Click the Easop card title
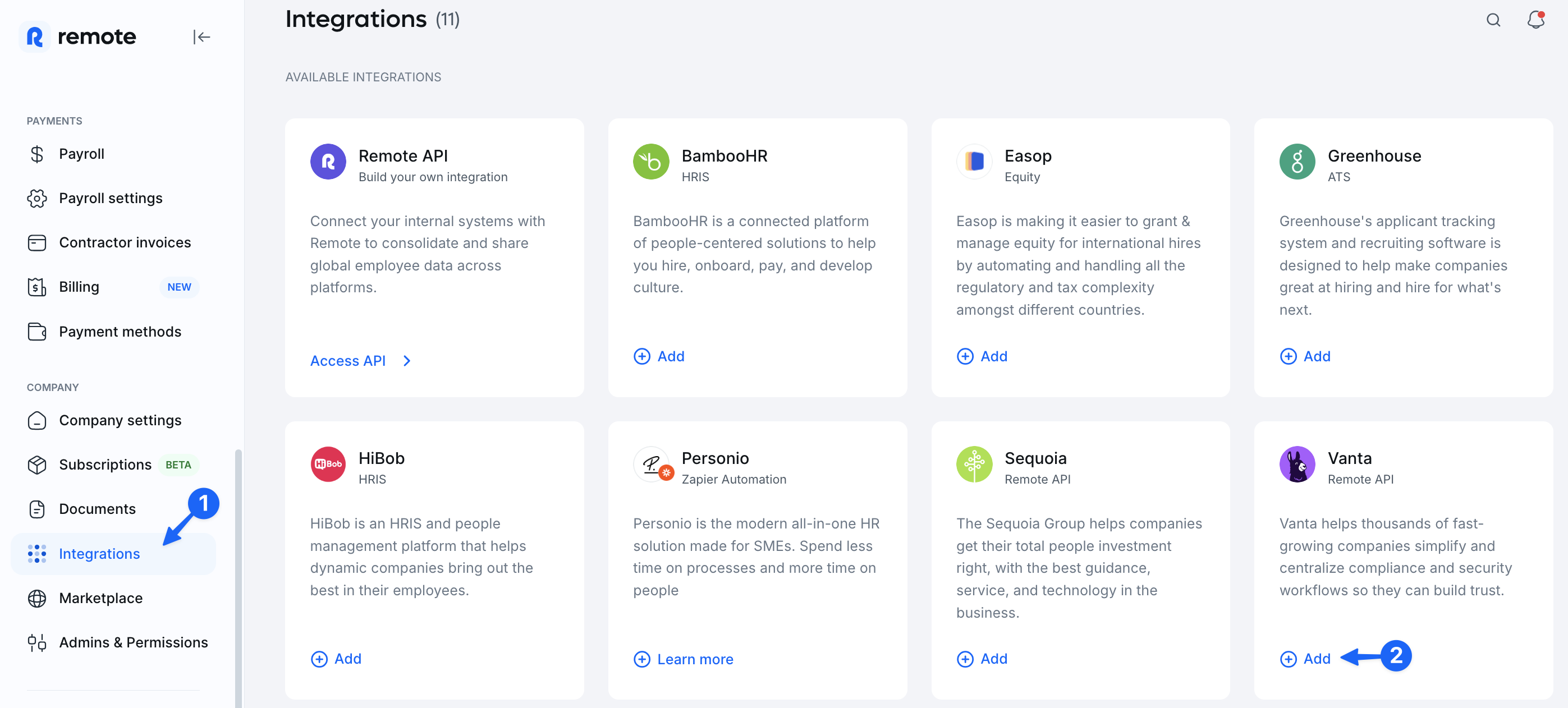The height and width of the screenshot is (708, 1568). [x=1028, y=156]
